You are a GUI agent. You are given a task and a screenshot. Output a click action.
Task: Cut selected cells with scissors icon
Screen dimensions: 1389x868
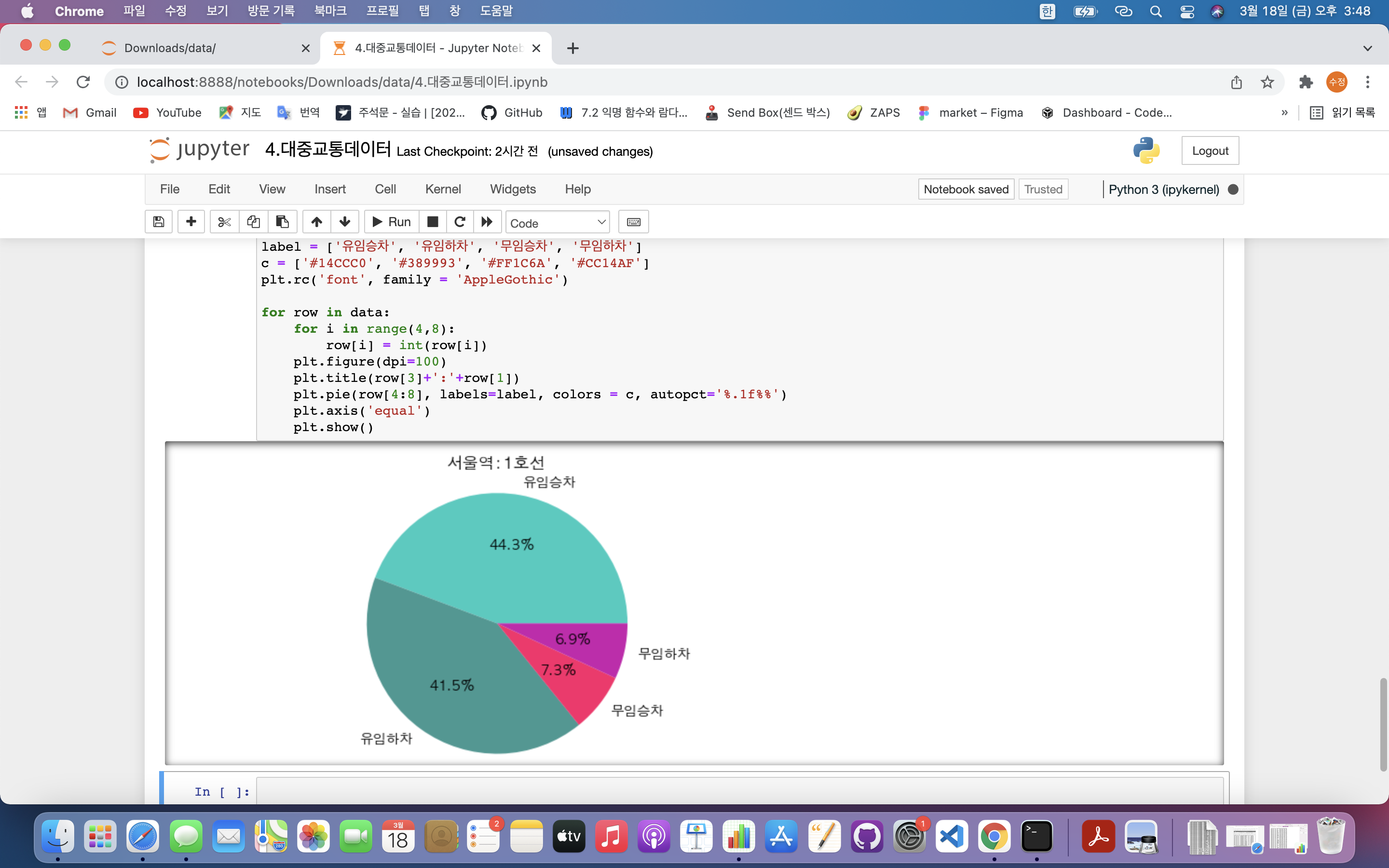coord(224,222)
